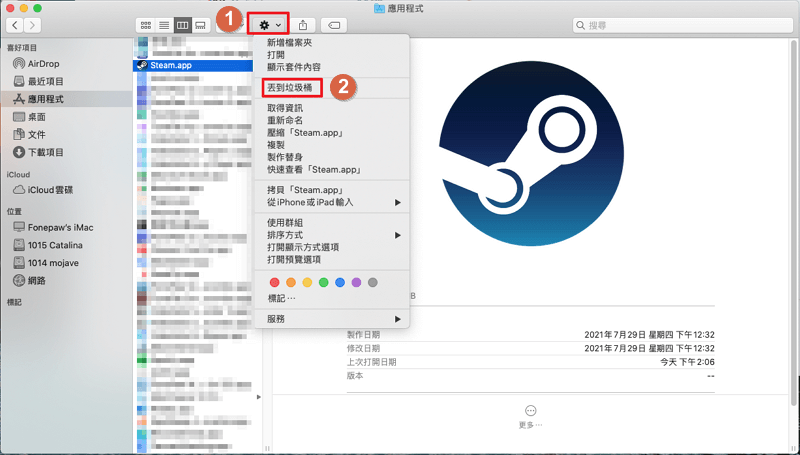Click the 更多⋯ button in preview pane
Screen dimensions: 800x455
531,416
